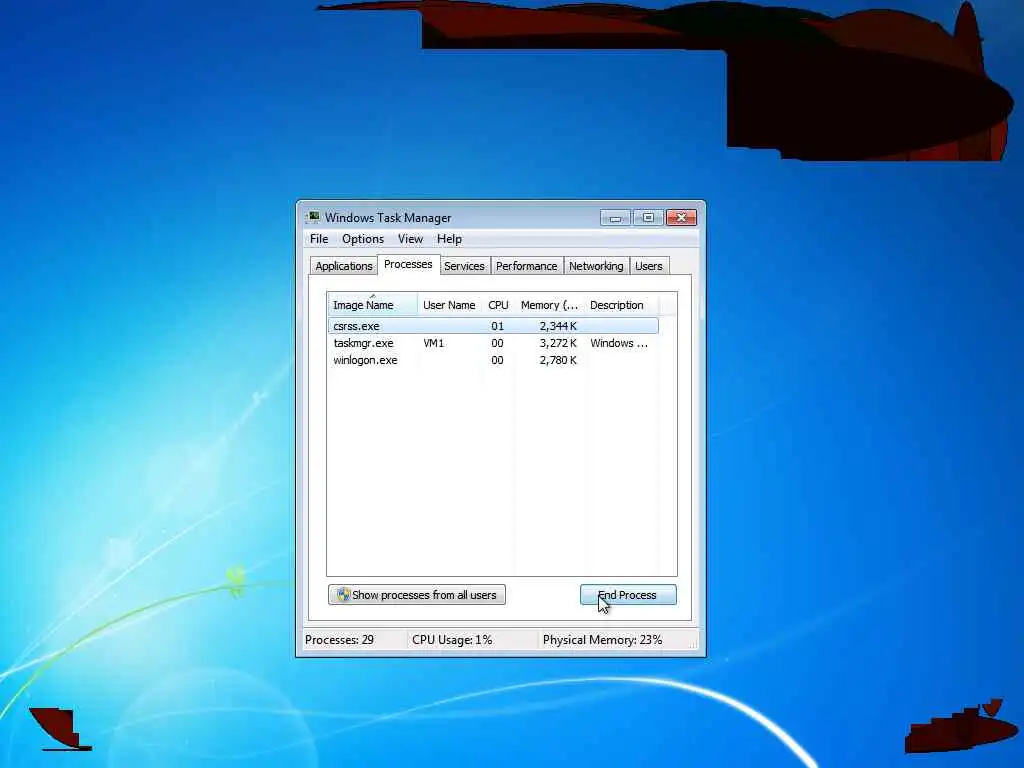Open the Performance tab
Image resolution: width=1024 pixels, height=768 pixels.
(x=526, y=266)
